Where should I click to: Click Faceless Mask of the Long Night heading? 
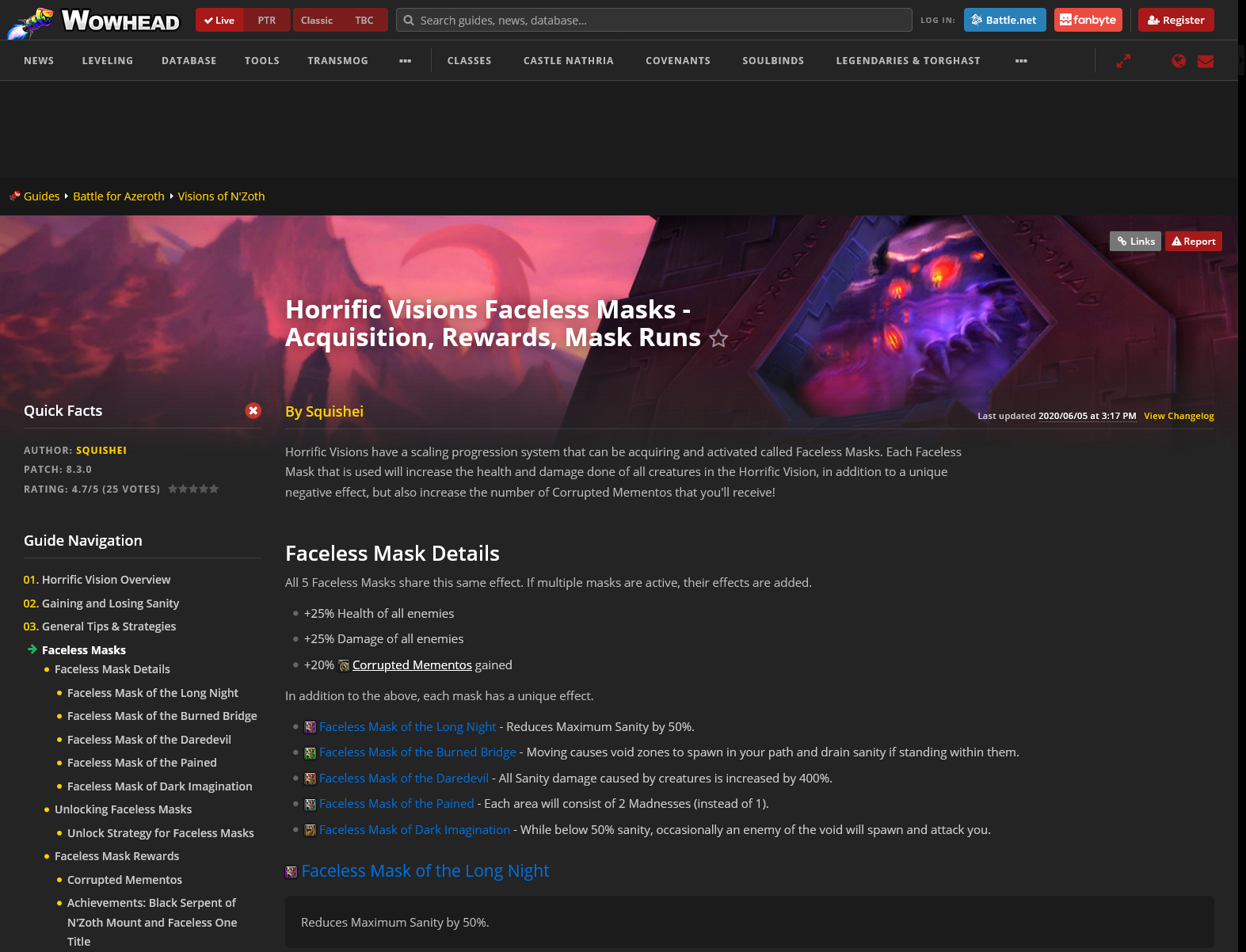[x=425, y=871]
